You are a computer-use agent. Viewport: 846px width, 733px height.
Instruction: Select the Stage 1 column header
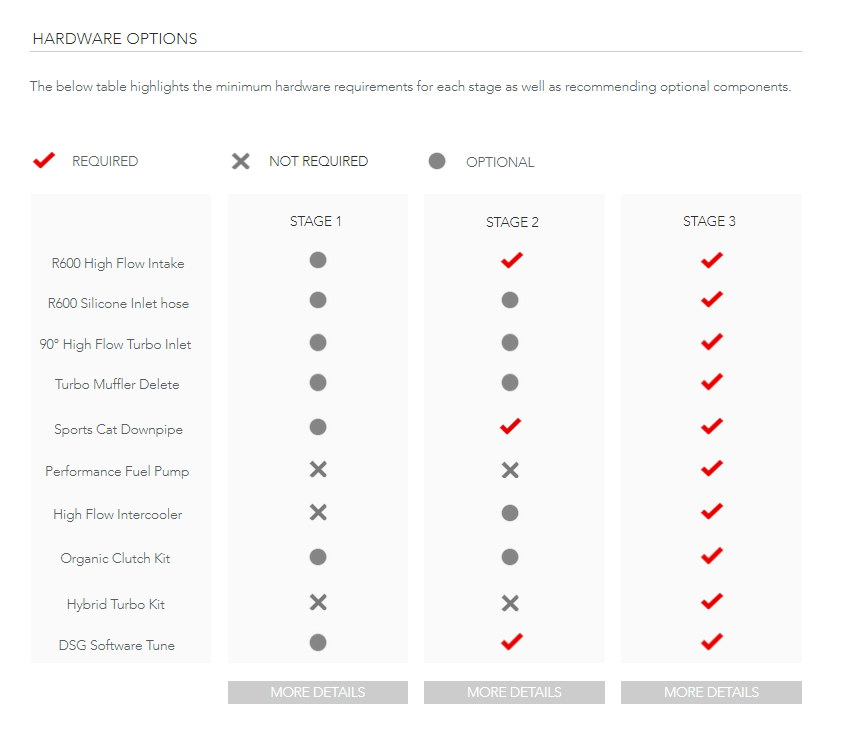coord(316,221)
